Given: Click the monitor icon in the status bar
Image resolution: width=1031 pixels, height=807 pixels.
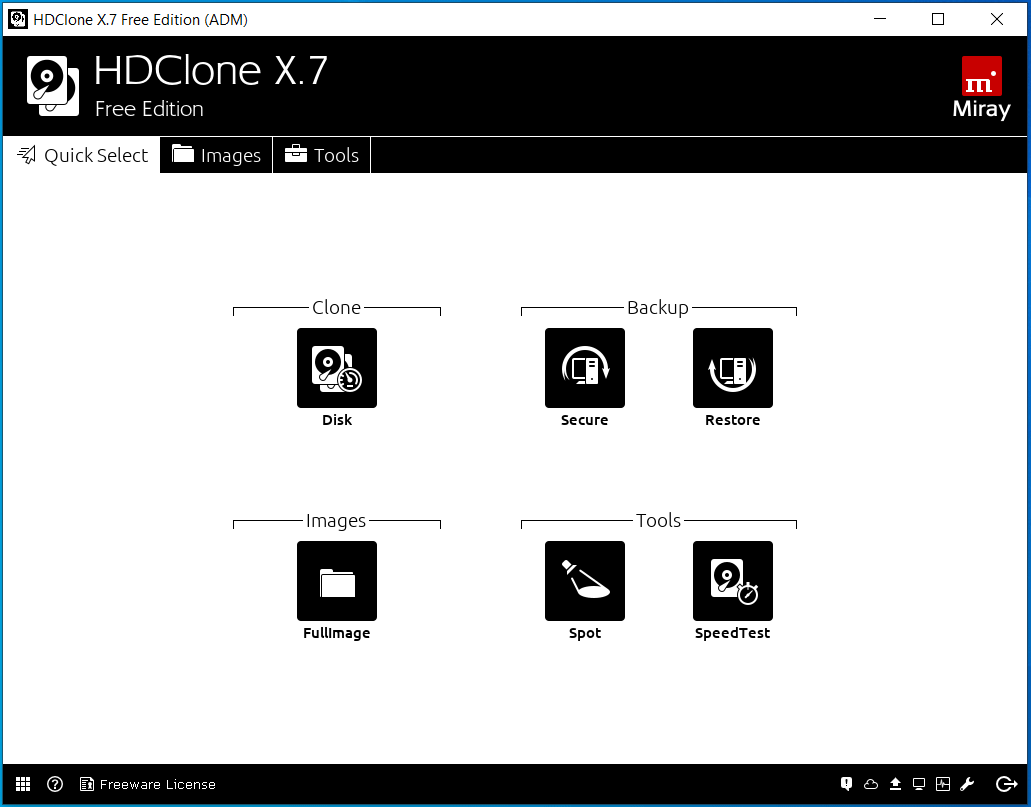Looking at the screenshot, I should pyautogui.click(x=919, y=784).
